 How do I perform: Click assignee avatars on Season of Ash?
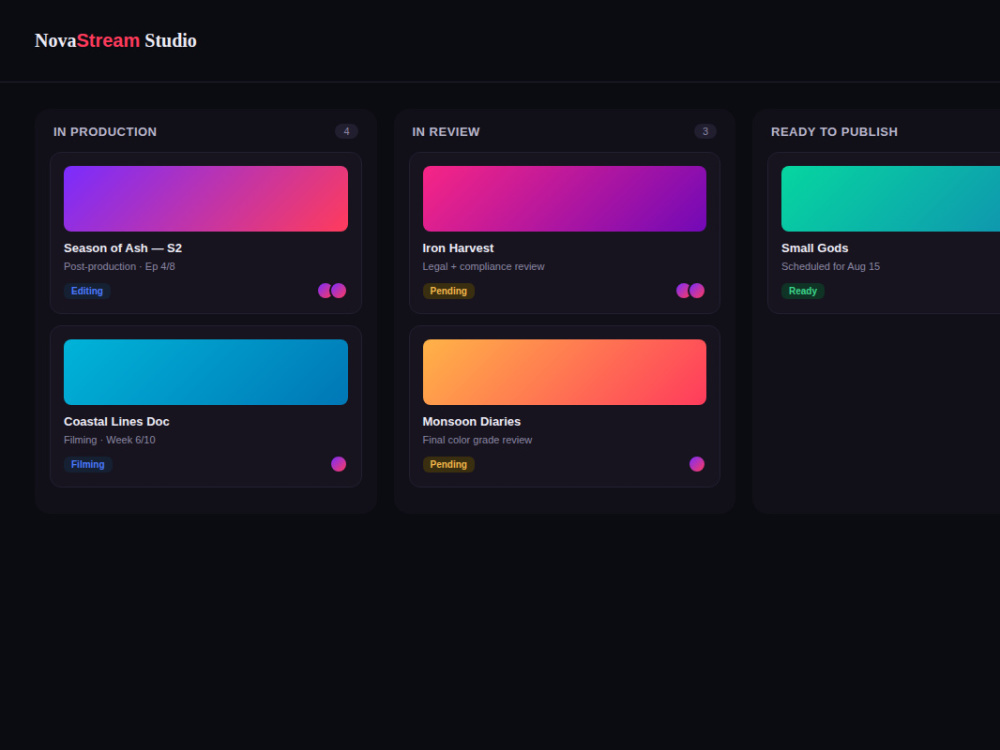tap(332, 291)
